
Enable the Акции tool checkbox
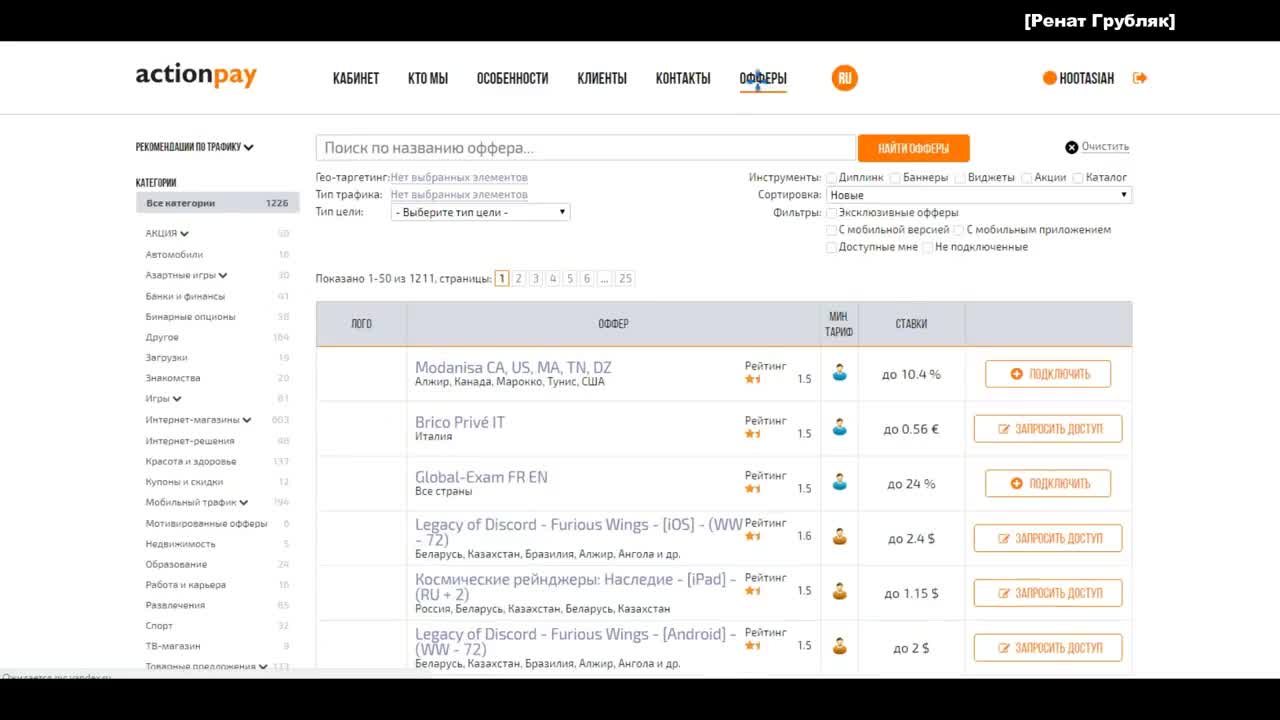pyautogui.click(x=1026, y=178)
